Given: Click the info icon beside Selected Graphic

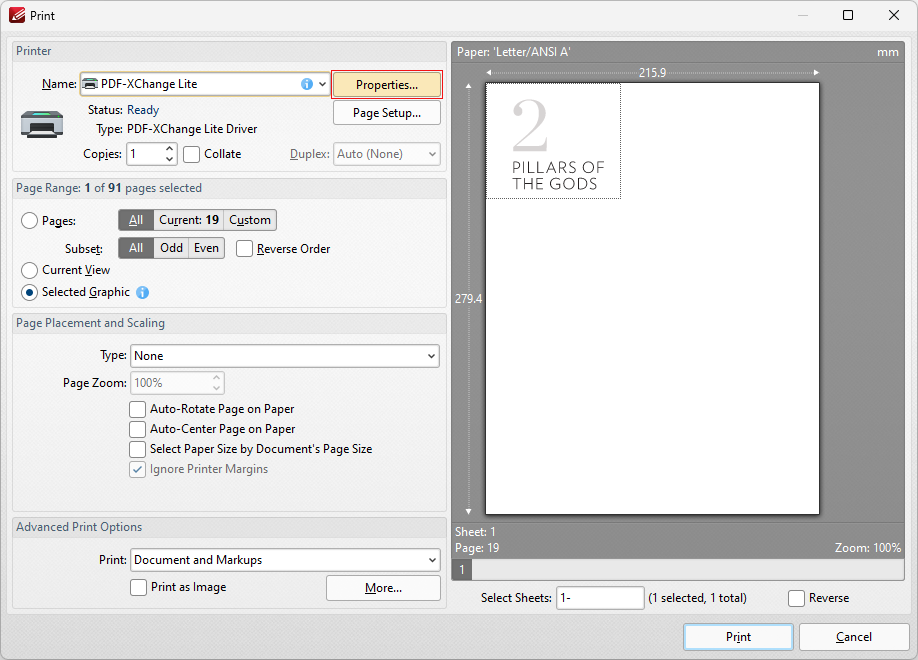Looking at the screenshot, I should click(x=142, y=292).
